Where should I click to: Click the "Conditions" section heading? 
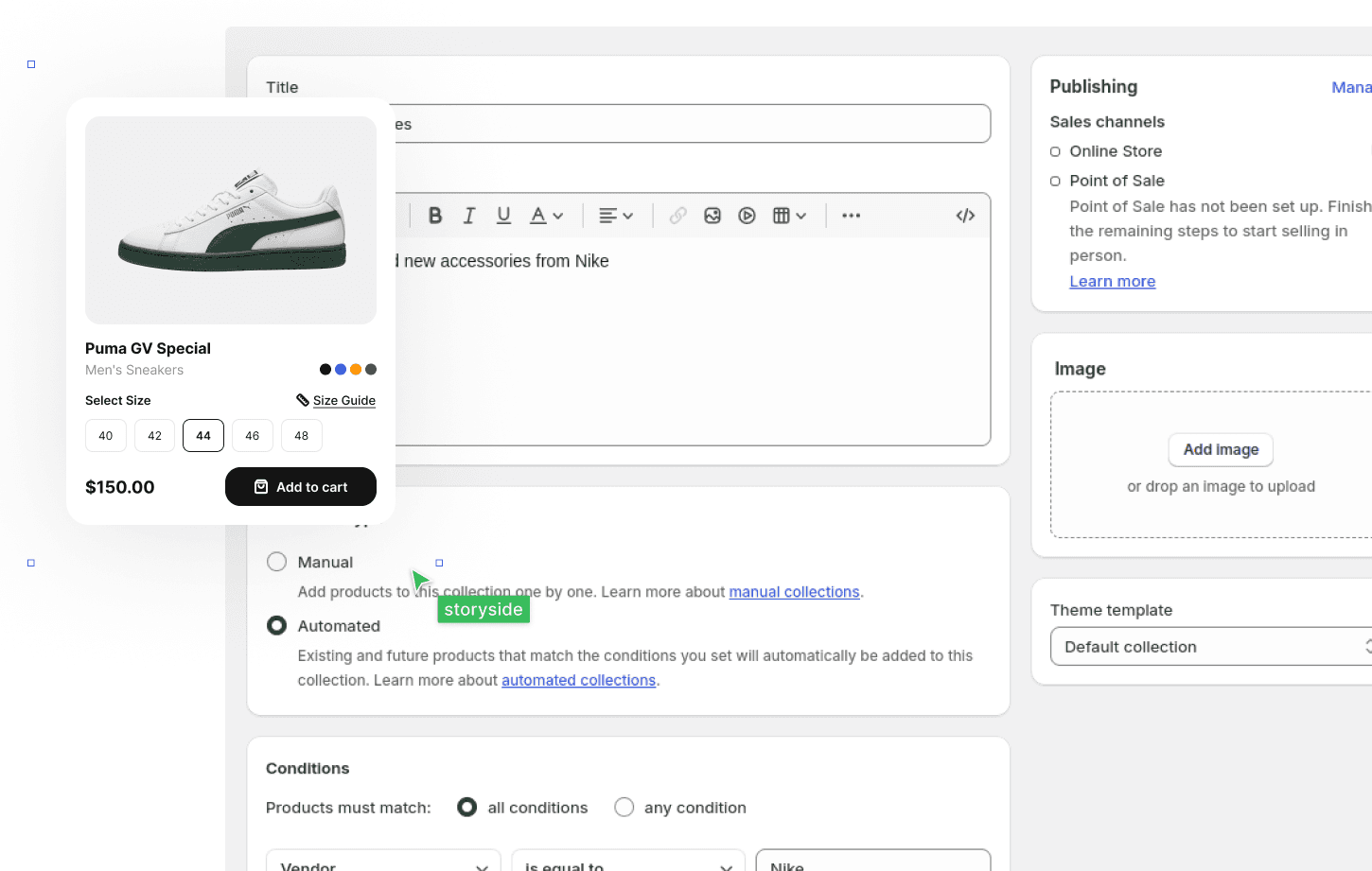point(308,769)
